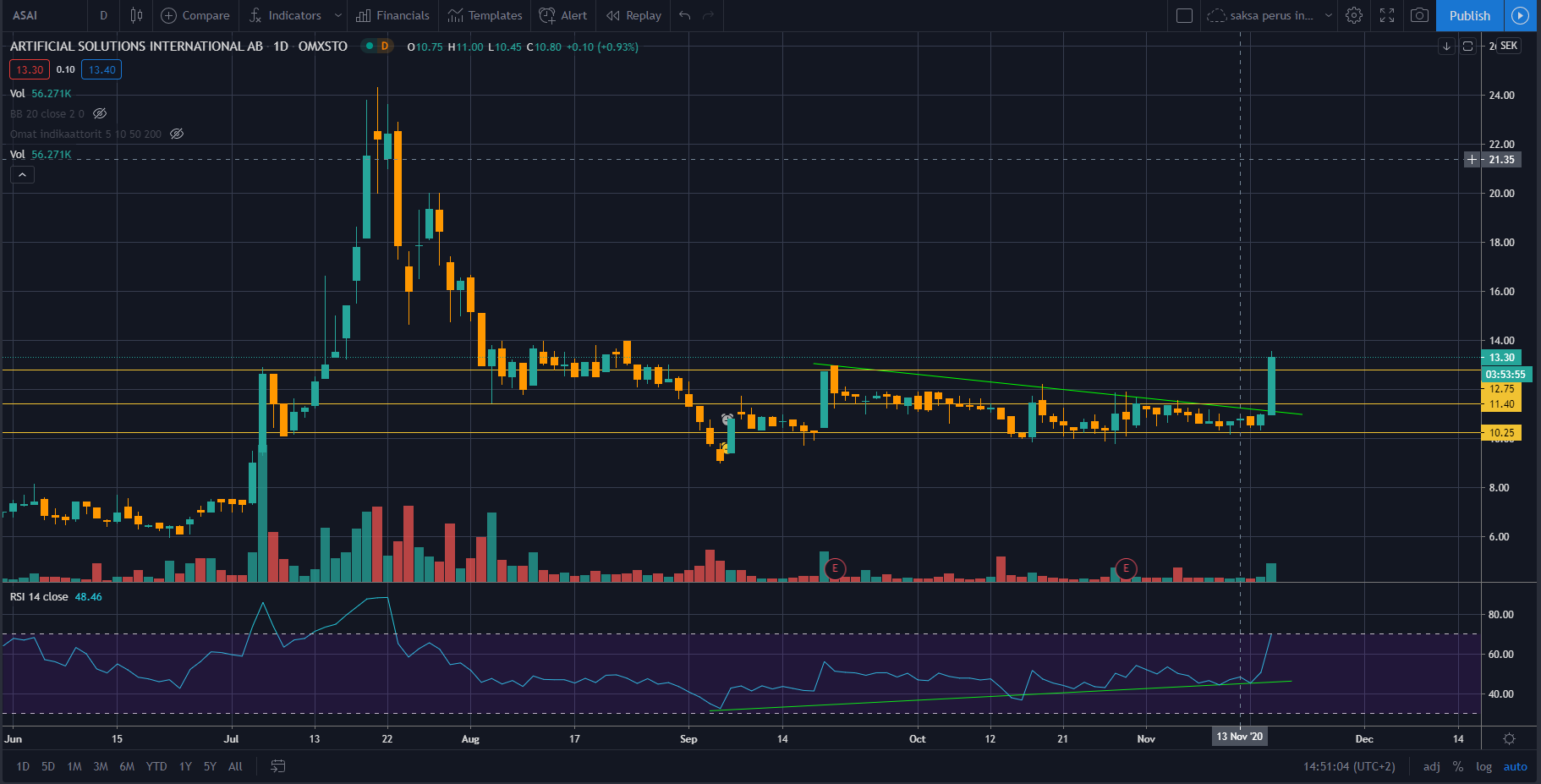Toggle auto scale on price axis
This screenshot has width=1541, height=784.
(x=1515, y=766)
